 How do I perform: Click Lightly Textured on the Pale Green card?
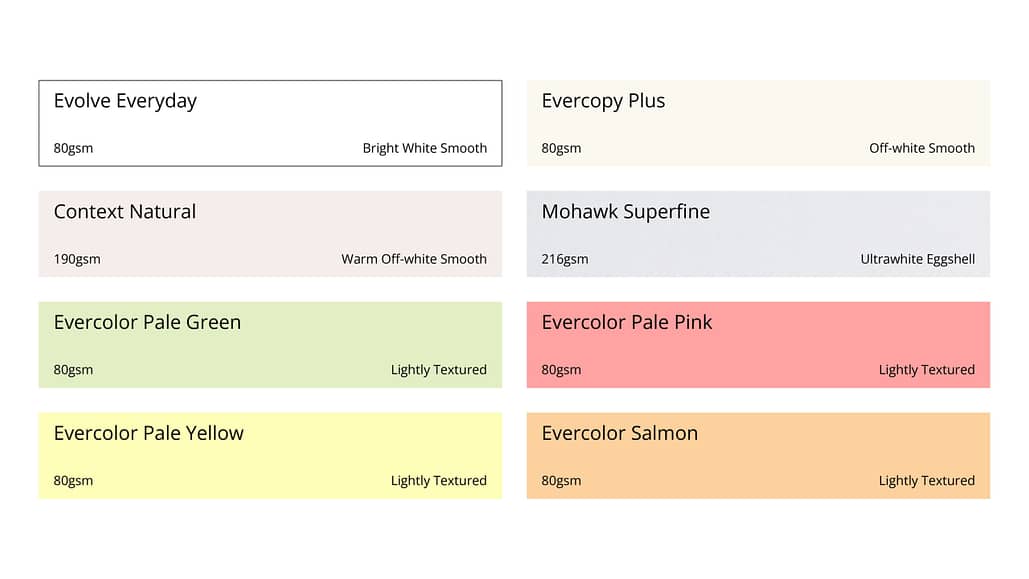pos(438,370)
